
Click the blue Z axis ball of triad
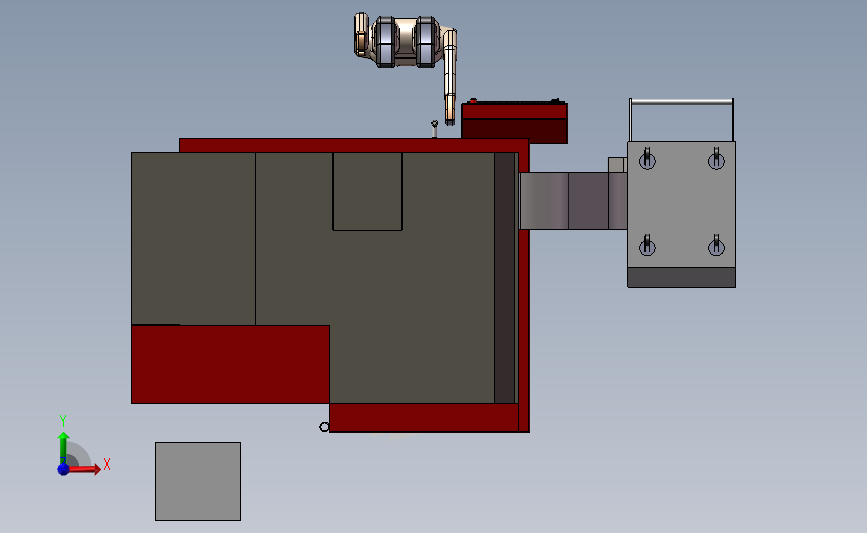[x=63, y=469]
